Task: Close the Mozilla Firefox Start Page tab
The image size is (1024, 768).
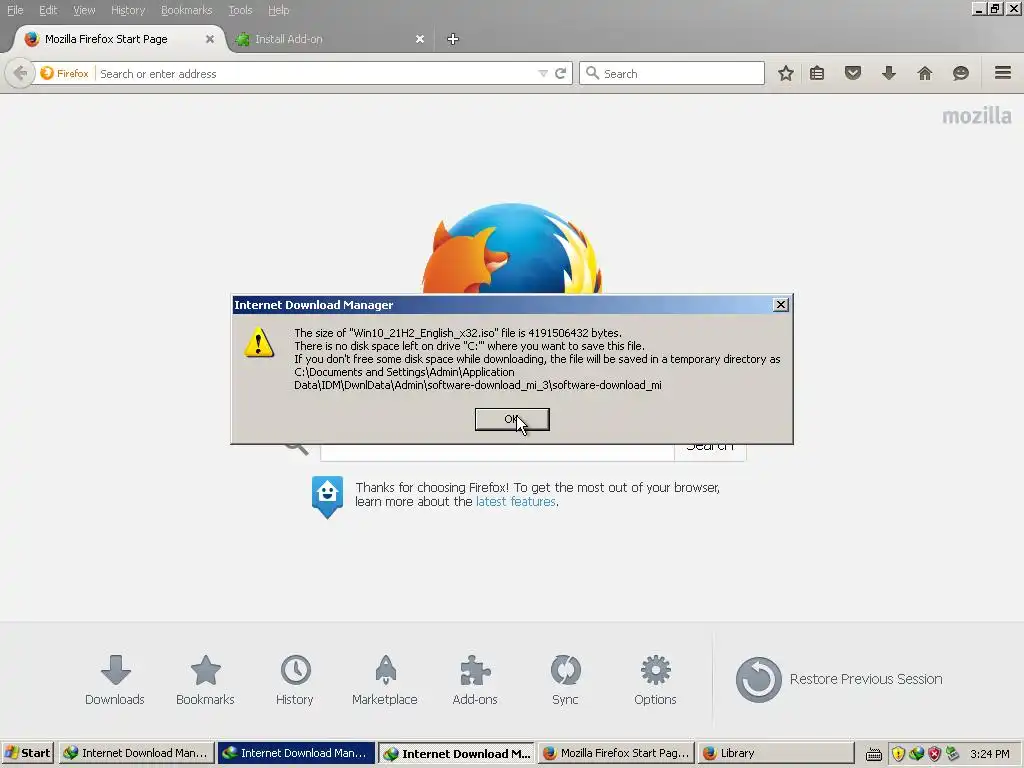Action: pyautogui.click(x=210, y=39)
